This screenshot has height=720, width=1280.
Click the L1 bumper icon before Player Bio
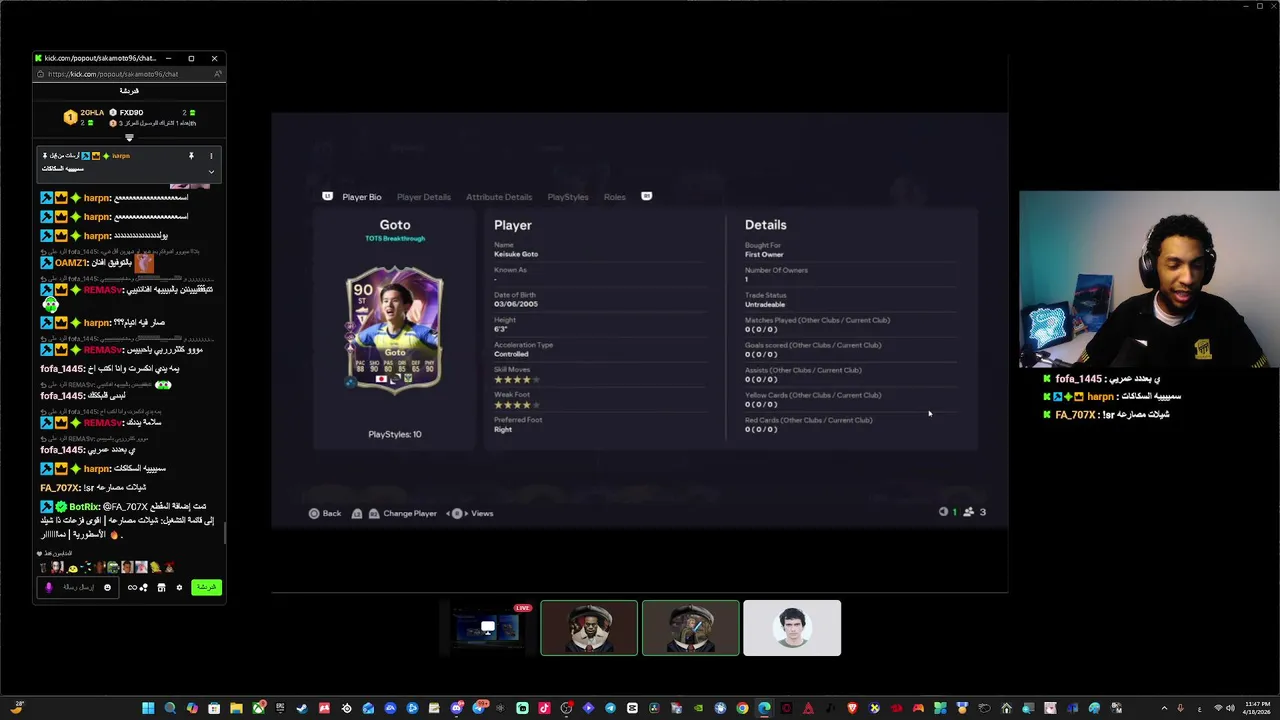[x=327, y=196]
